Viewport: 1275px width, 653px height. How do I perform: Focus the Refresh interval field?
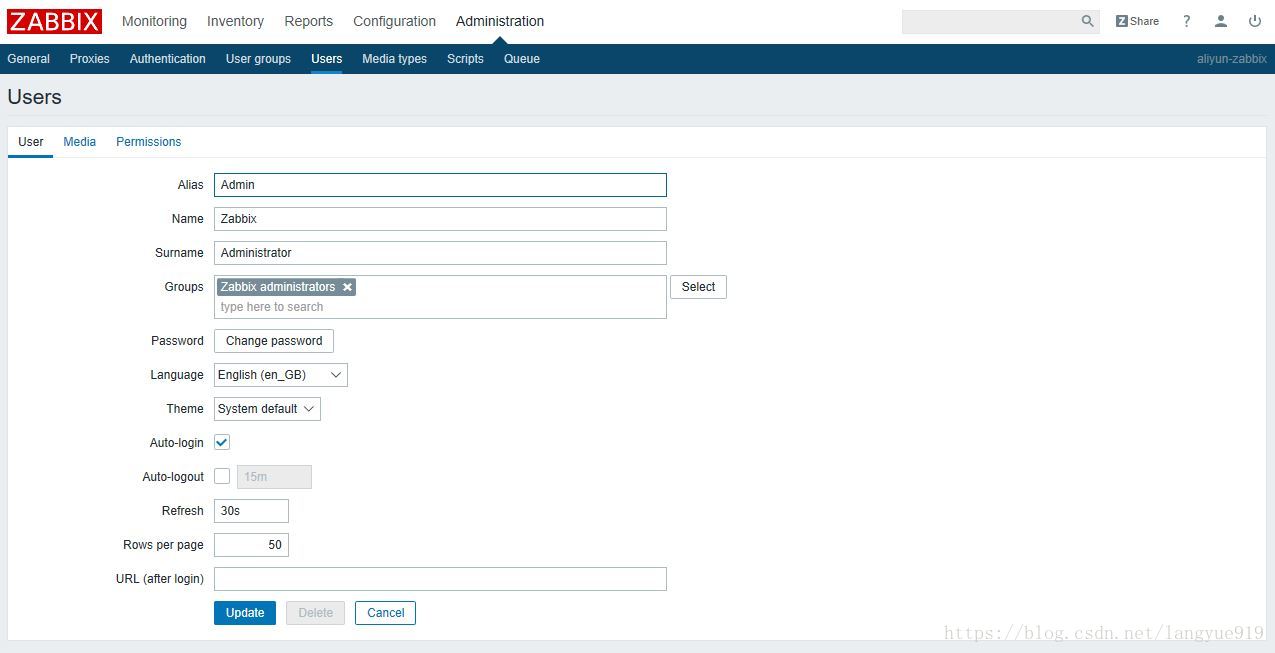[251, 511]
